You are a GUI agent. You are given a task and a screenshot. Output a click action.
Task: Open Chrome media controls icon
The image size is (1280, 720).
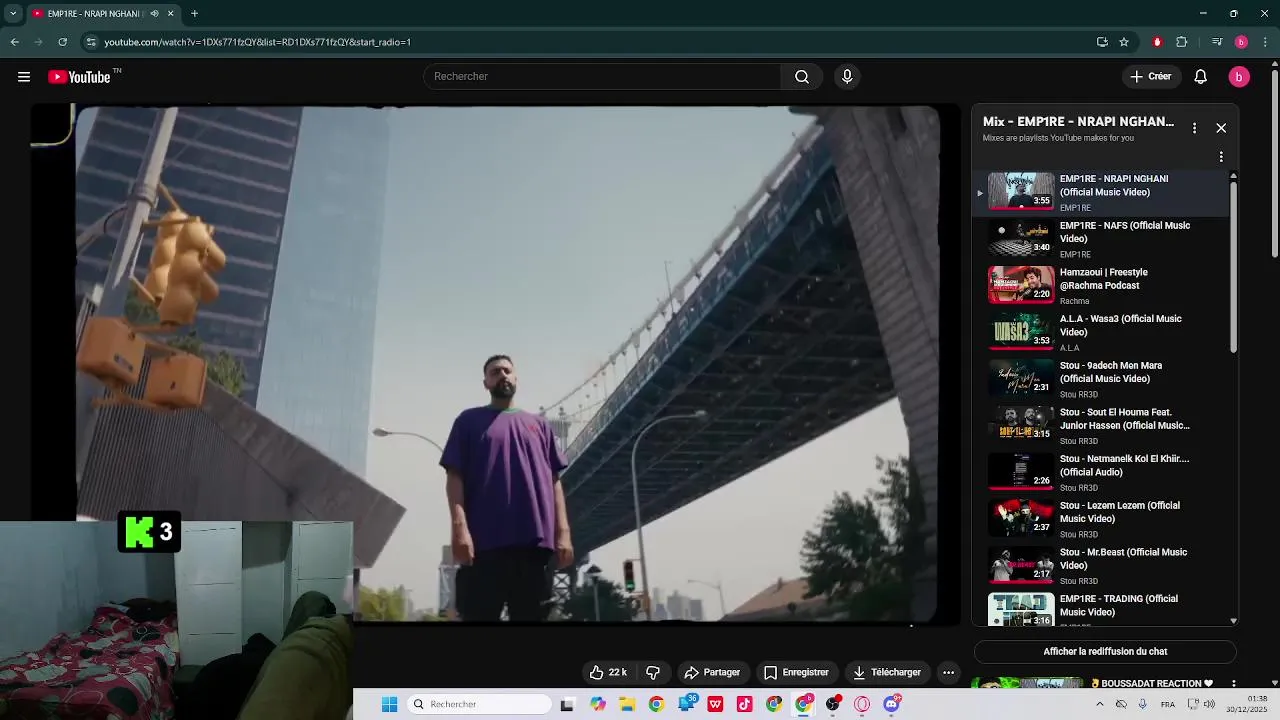(x=1217, y=42)
